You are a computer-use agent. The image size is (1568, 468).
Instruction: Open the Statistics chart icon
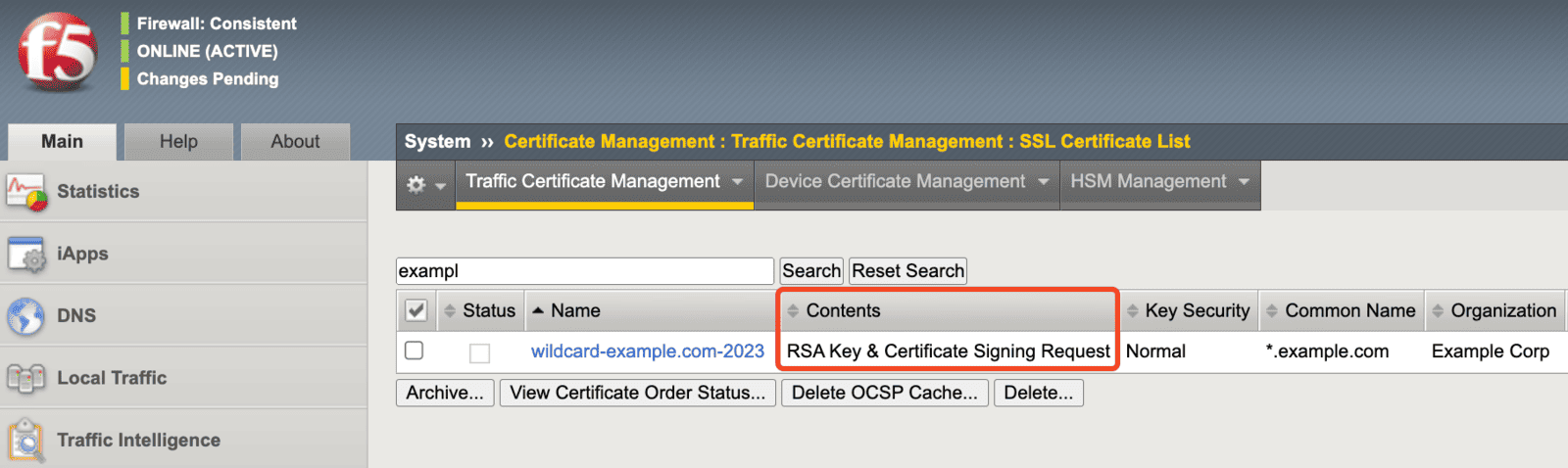26,192
